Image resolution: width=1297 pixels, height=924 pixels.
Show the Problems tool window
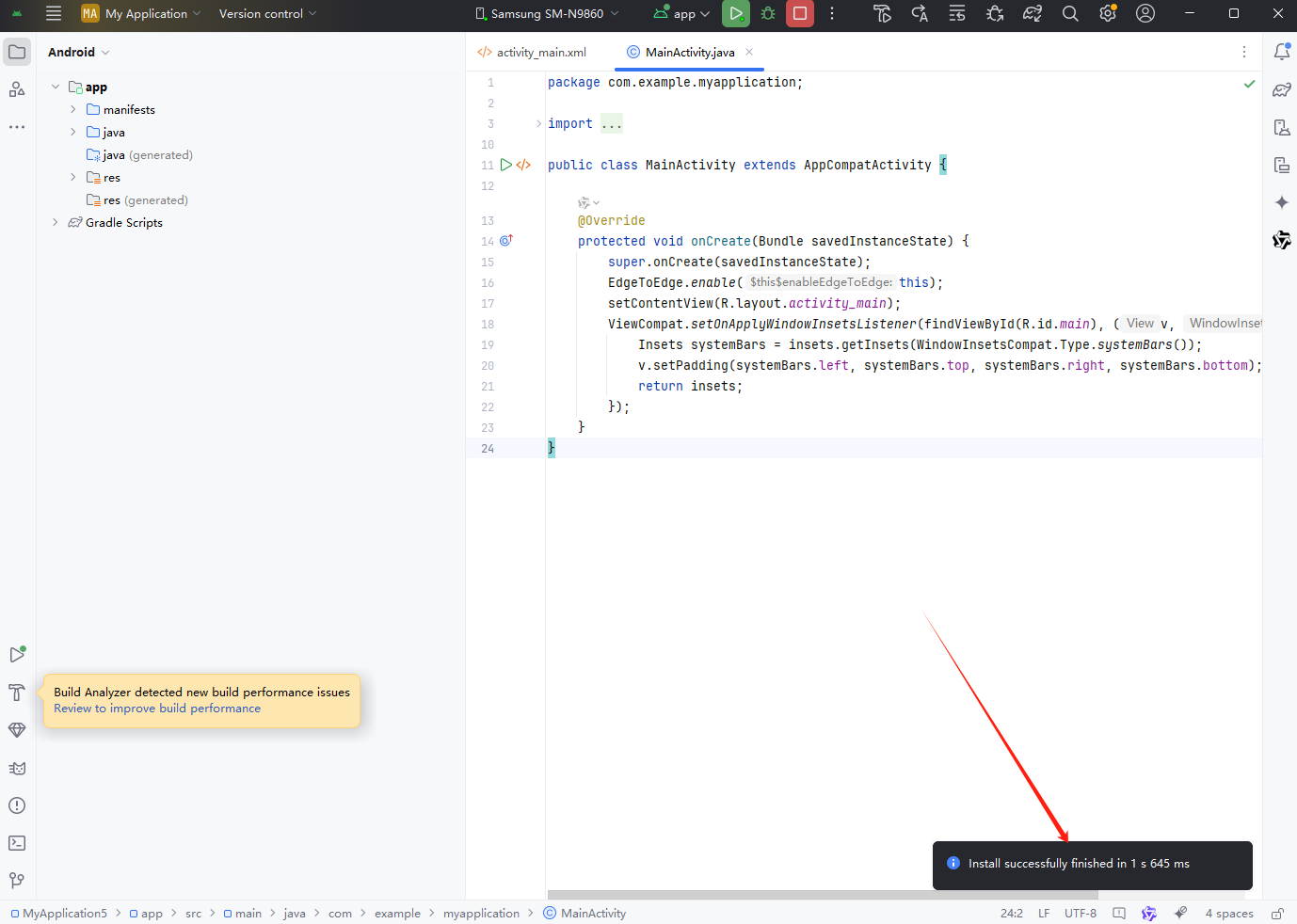point(17,805)
